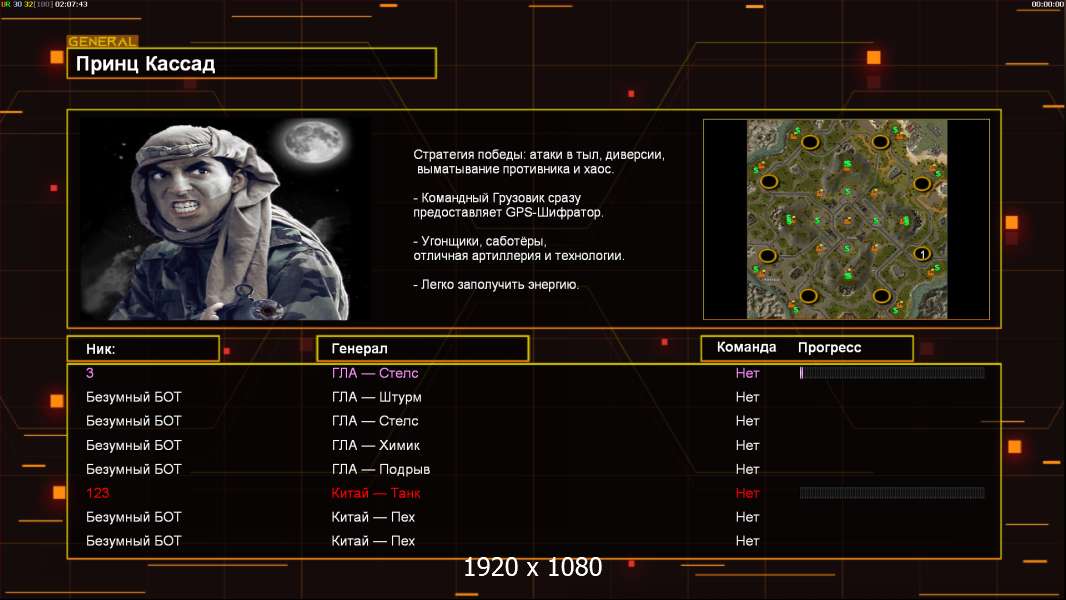
Task: Click the Прогресс column header
Action: tap(829, 348)
